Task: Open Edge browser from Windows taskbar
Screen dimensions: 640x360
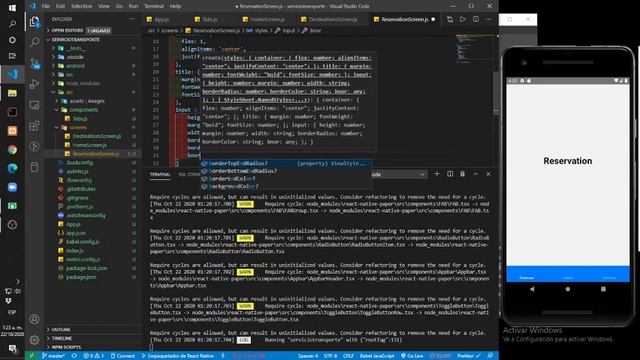Action: (x=12, y=168)
